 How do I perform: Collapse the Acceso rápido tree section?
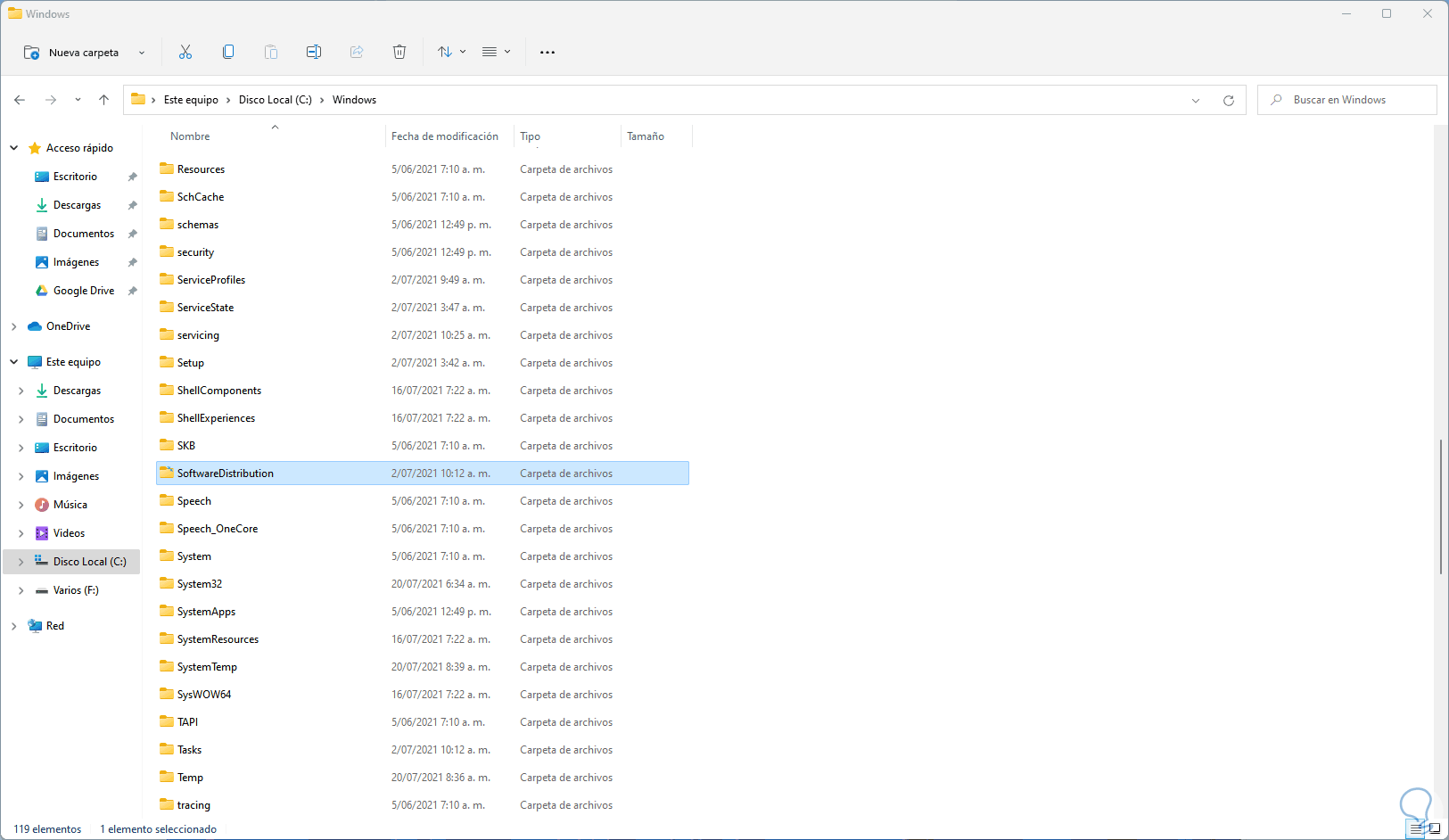coord(14,148)
